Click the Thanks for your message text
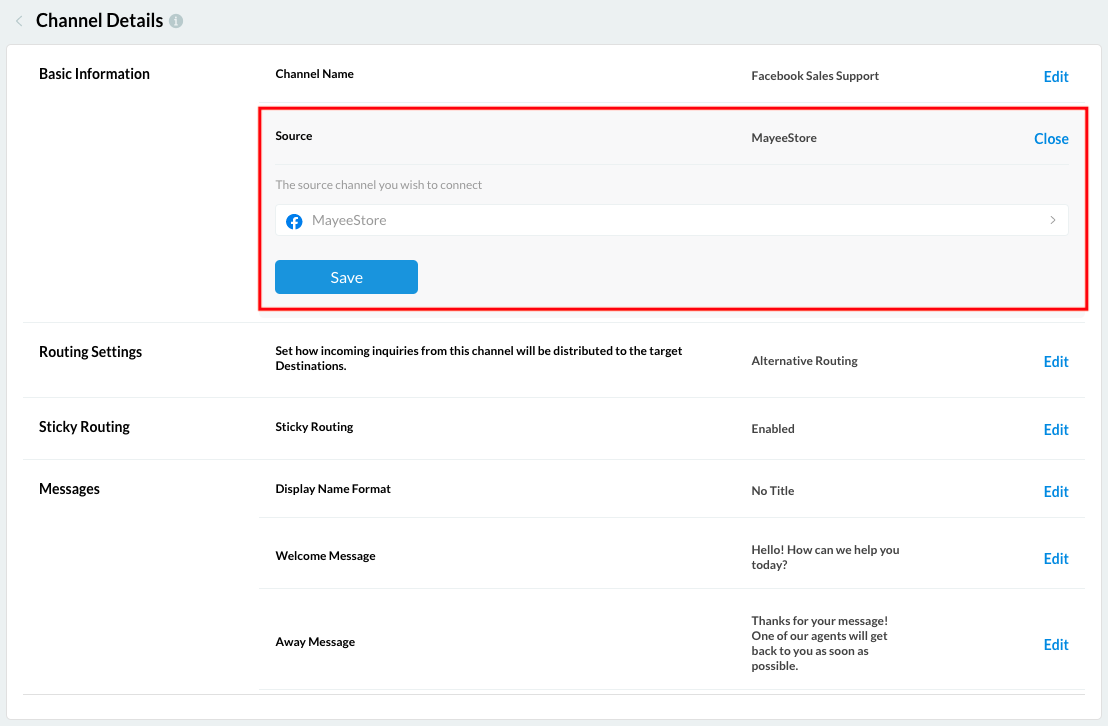 (x=820, y=643)
